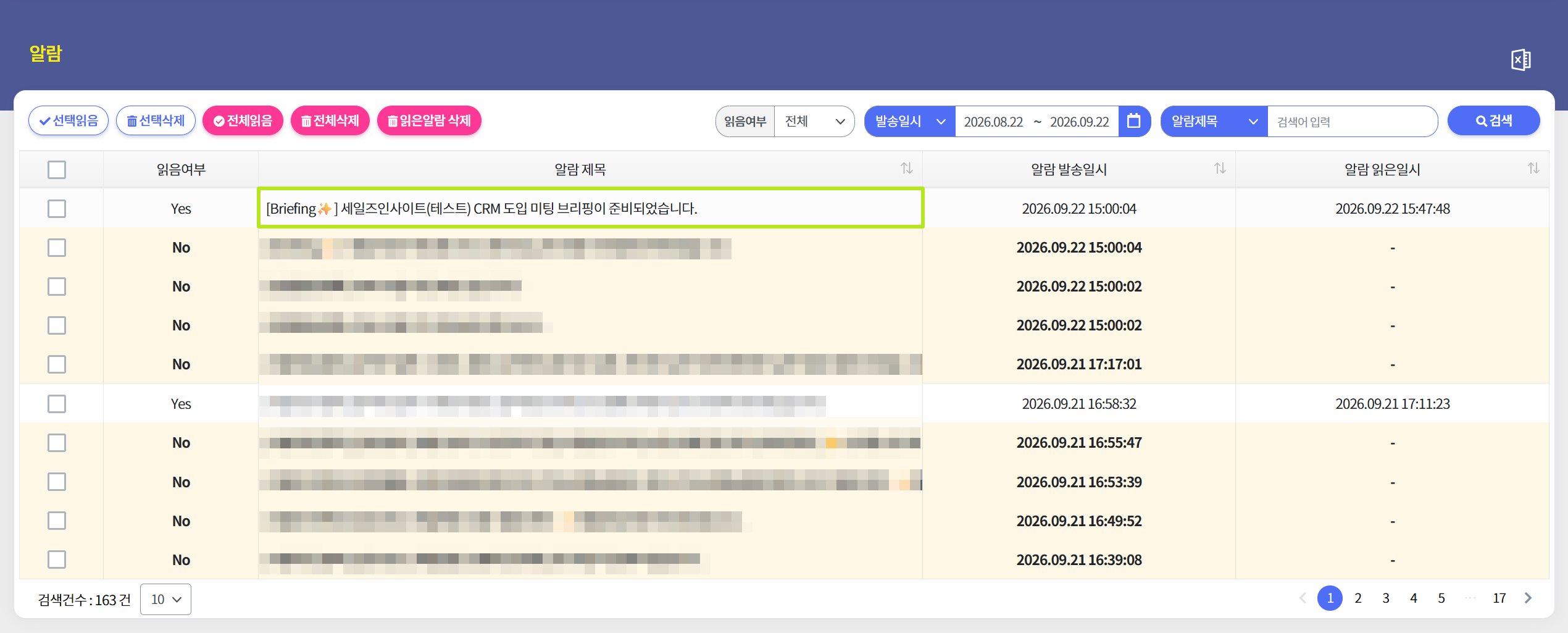The width and height of the screenshot is (1568, 633).
Task: Sort by 알람 읽은일시 column arrows
Action: 1533,169
